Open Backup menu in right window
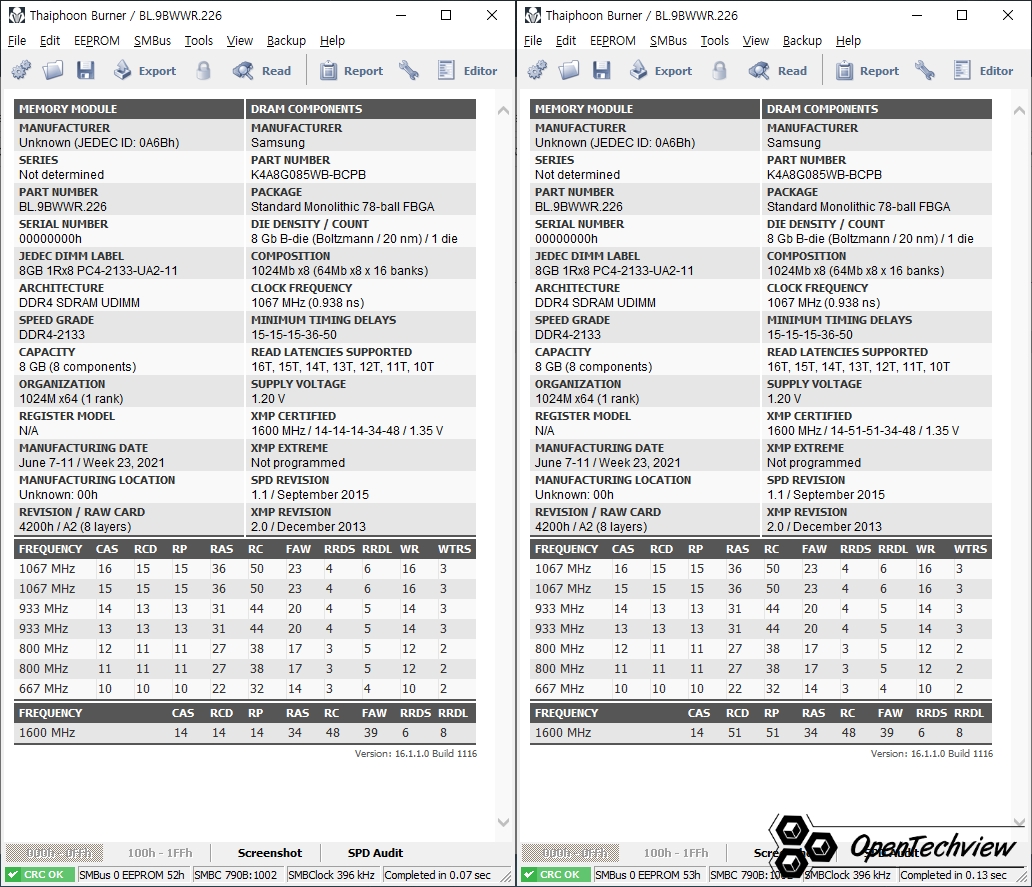The width and height of the screenshot is (1032, 887). click(x=802, y=40)
